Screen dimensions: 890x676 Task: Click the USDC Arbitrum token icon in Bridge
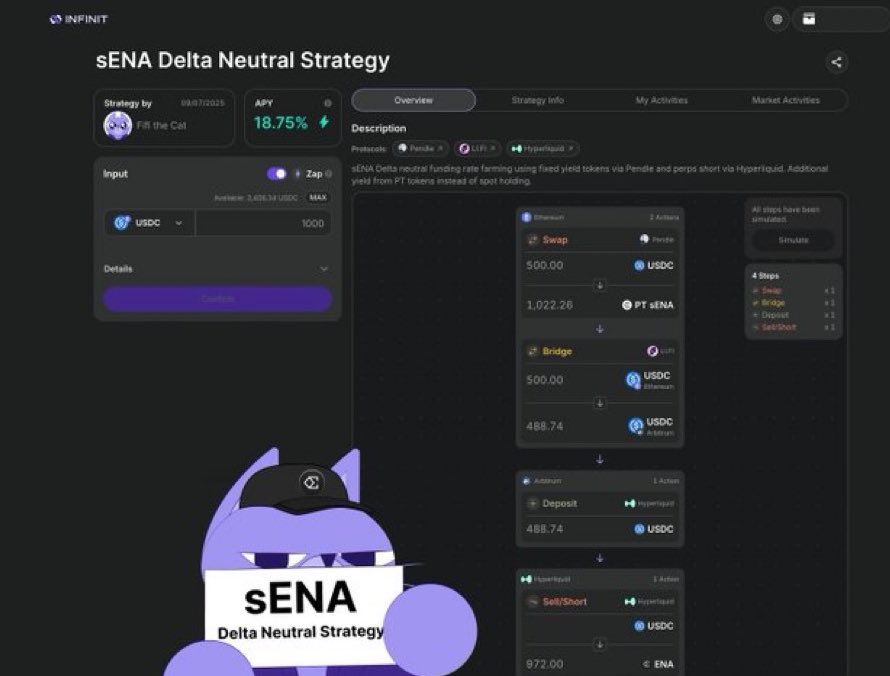(636, 426)
